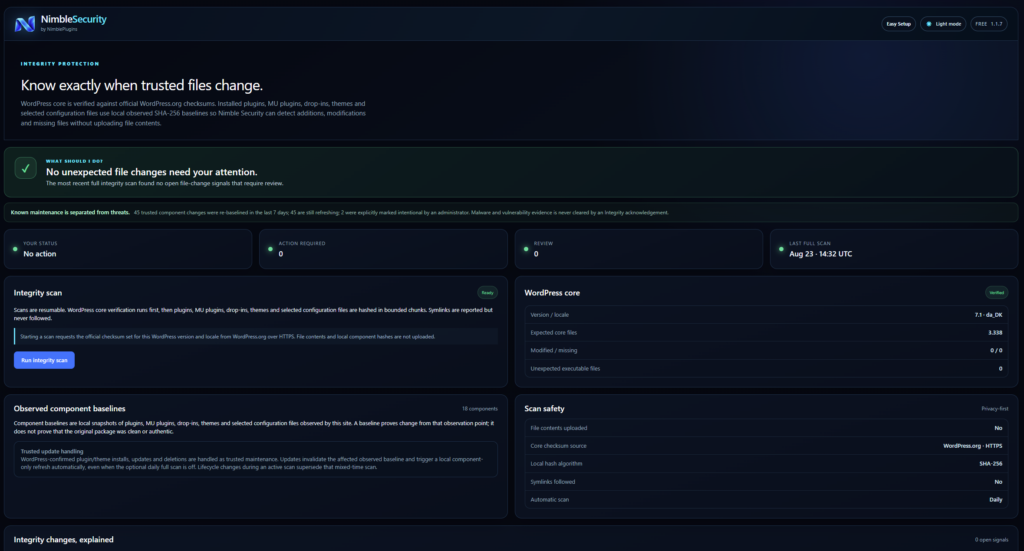1024x551 pixels.
Task: Click the 'by NimblePlugins' subtitle text
Action: pos(59,29)
